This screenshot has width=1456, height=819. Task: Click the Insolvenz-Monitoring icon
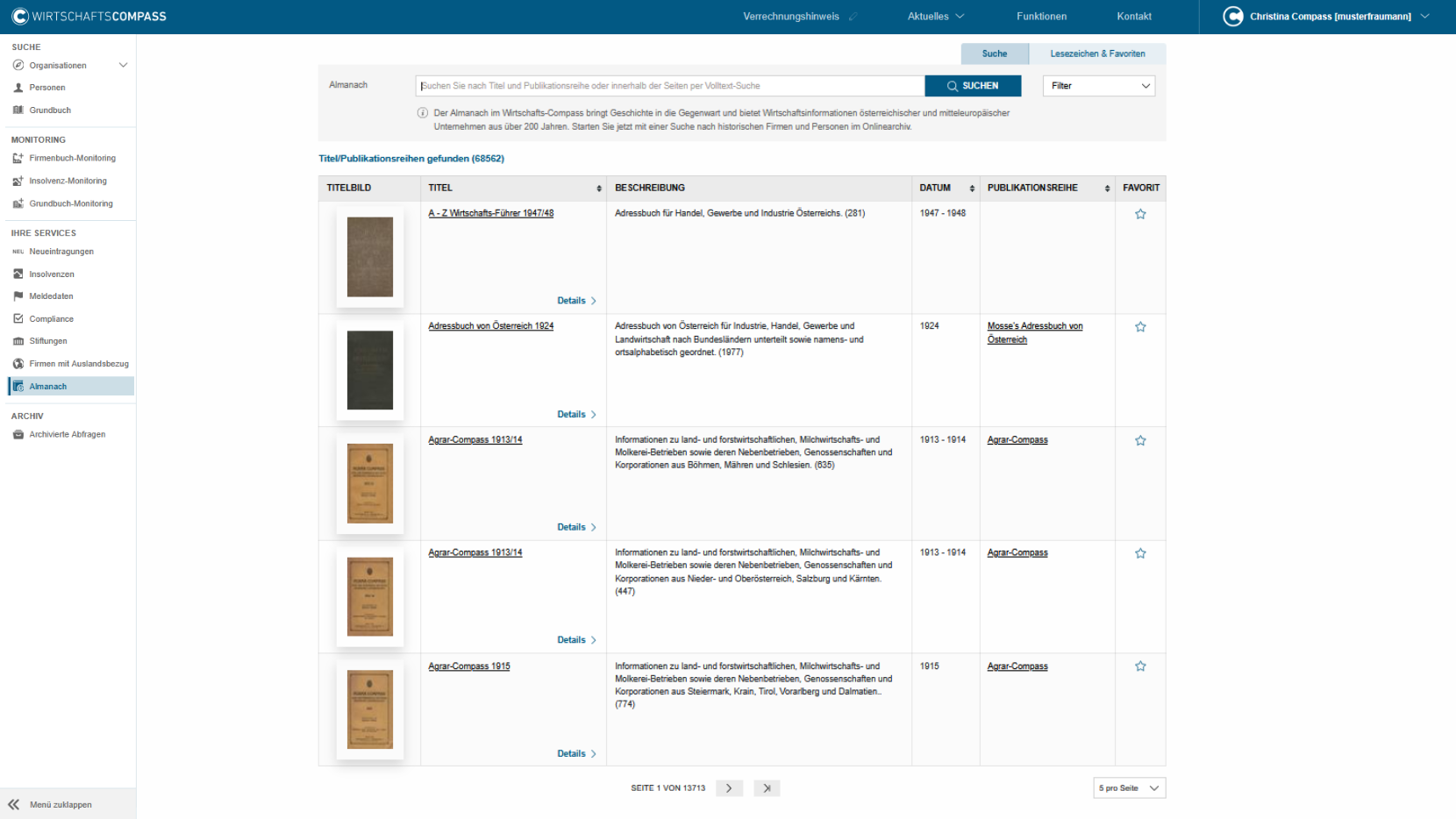(18, 181)
